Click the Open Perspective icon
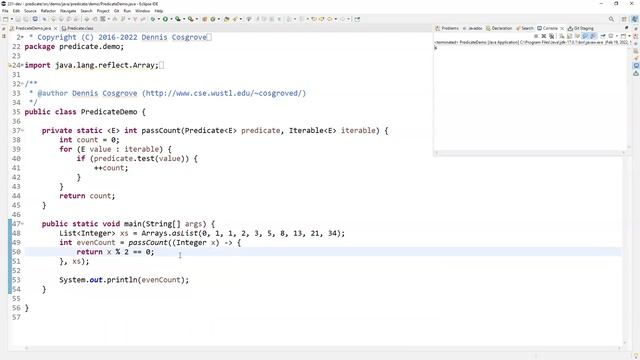The width and height of the screenshot is (640, 360). tap(624, 19)
